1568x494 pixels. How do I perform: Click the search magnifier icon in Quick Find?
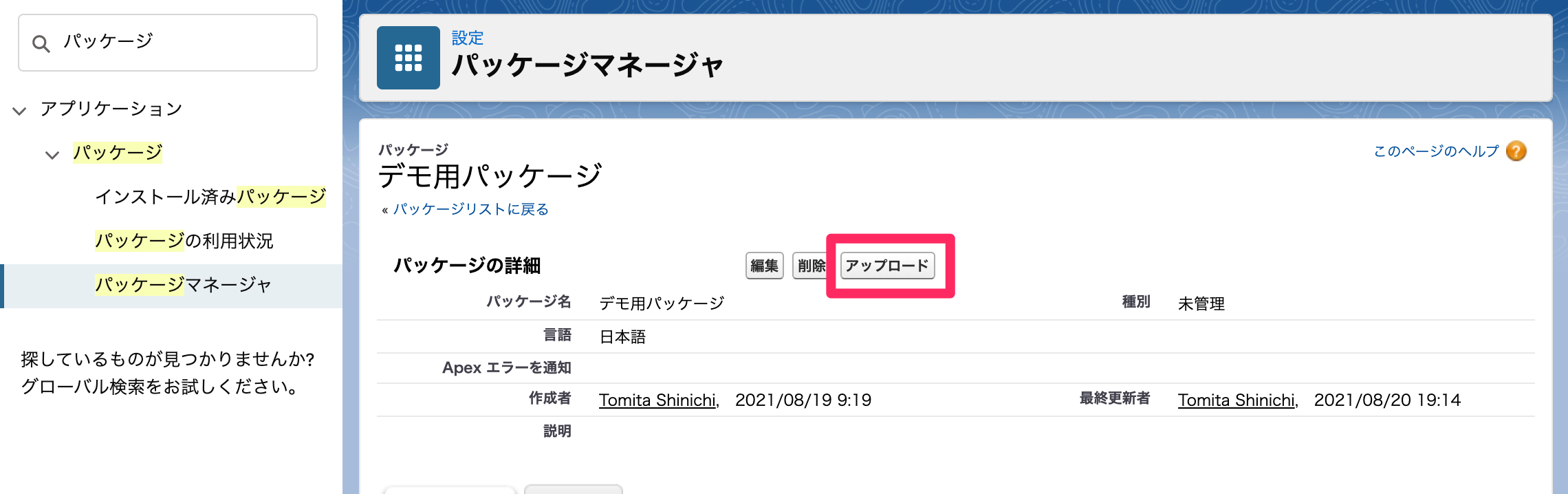point(41,44)
